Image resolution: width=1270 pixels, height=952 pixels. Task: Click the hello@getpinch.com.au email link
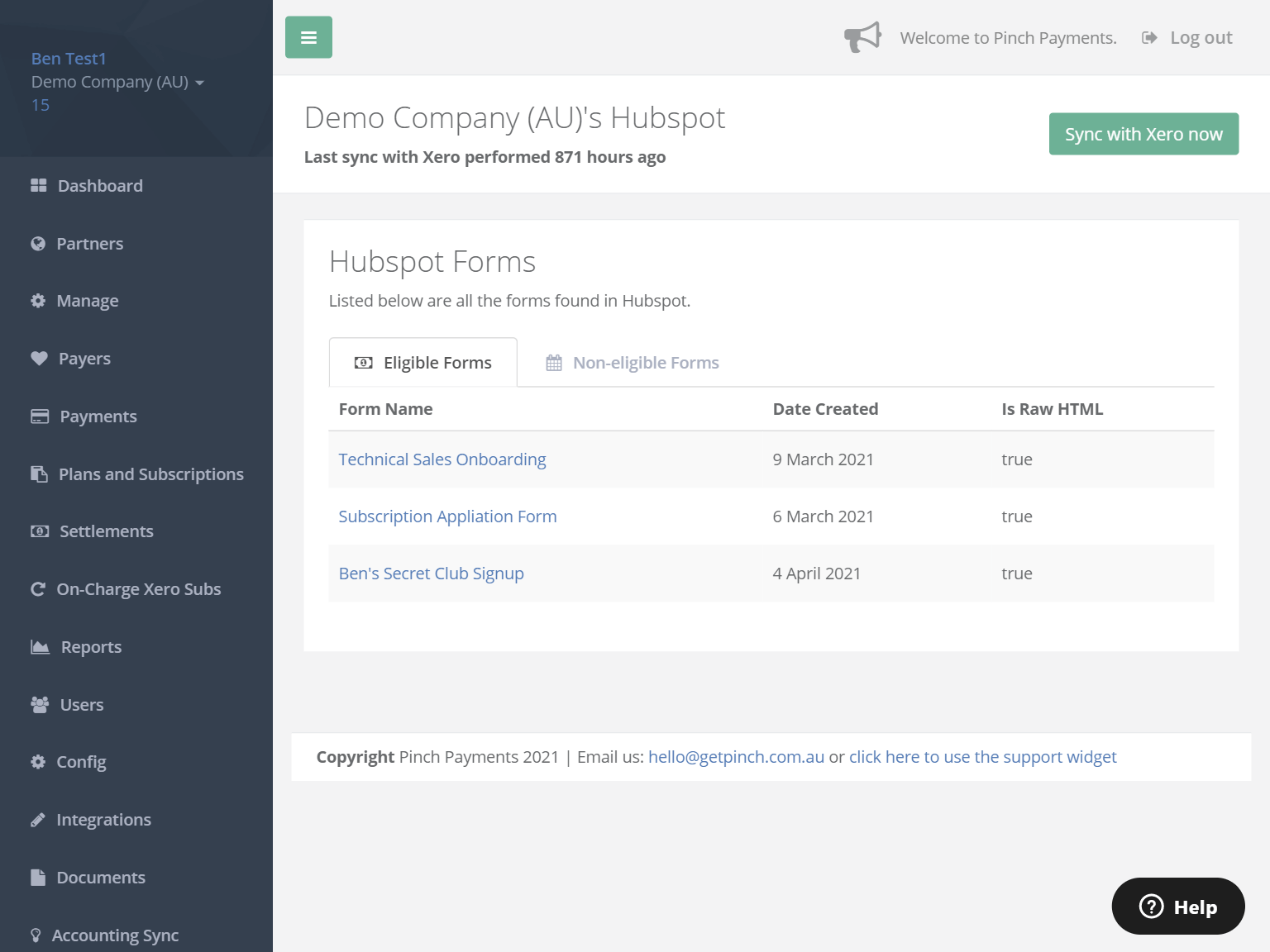click(736, 757)
